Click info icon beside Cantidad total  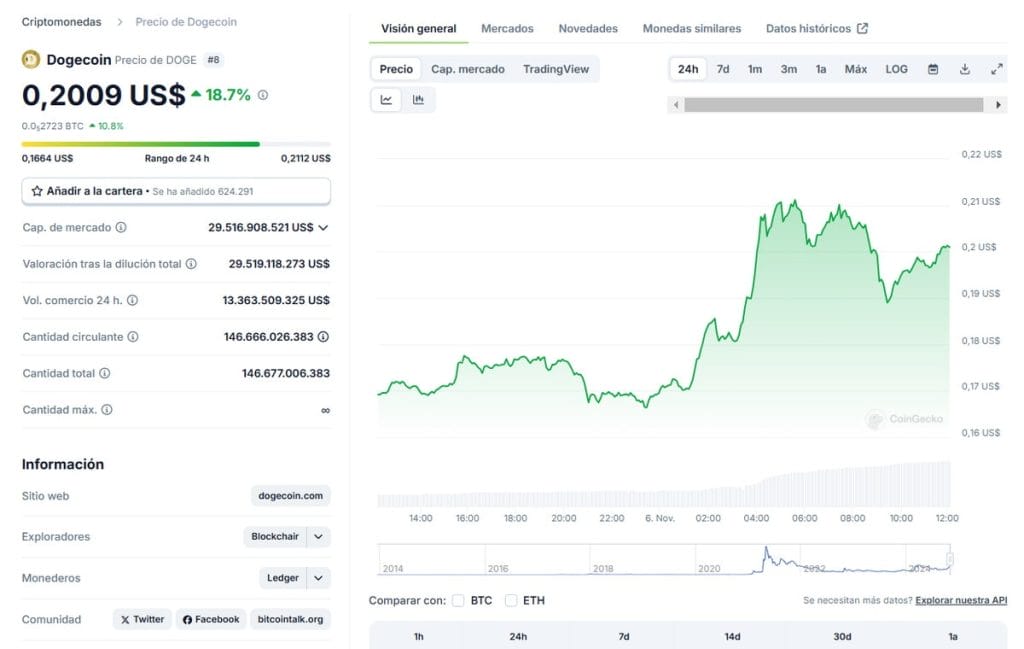point(104,373)
